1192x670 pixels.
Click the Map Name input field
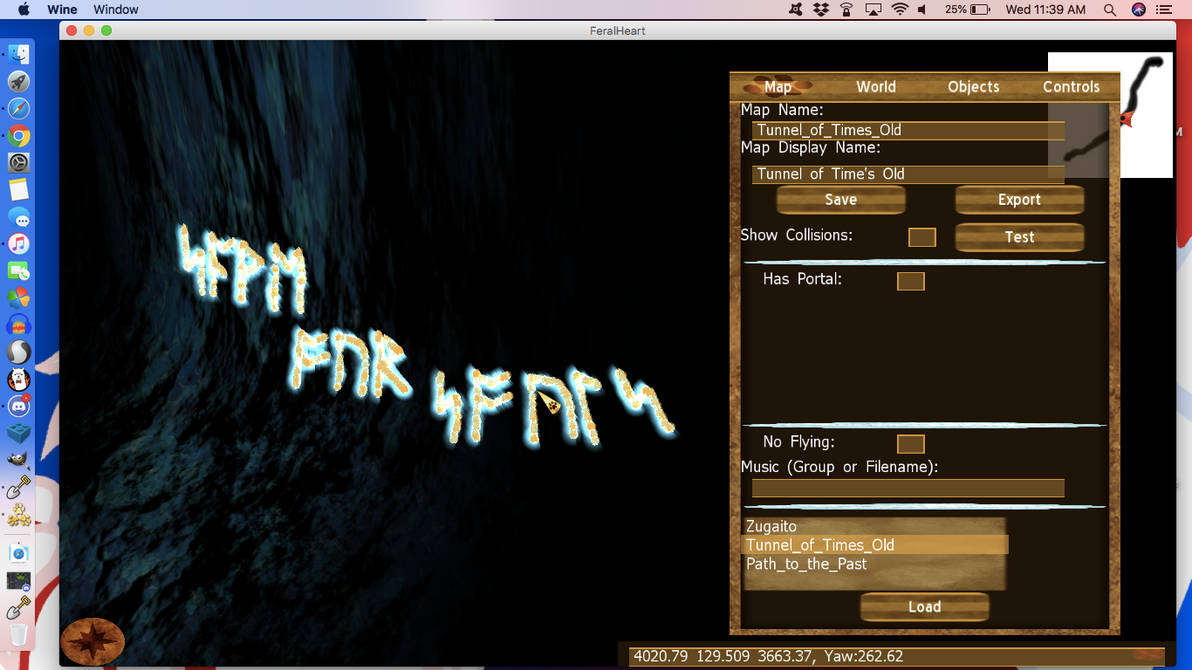pos(908,130)
